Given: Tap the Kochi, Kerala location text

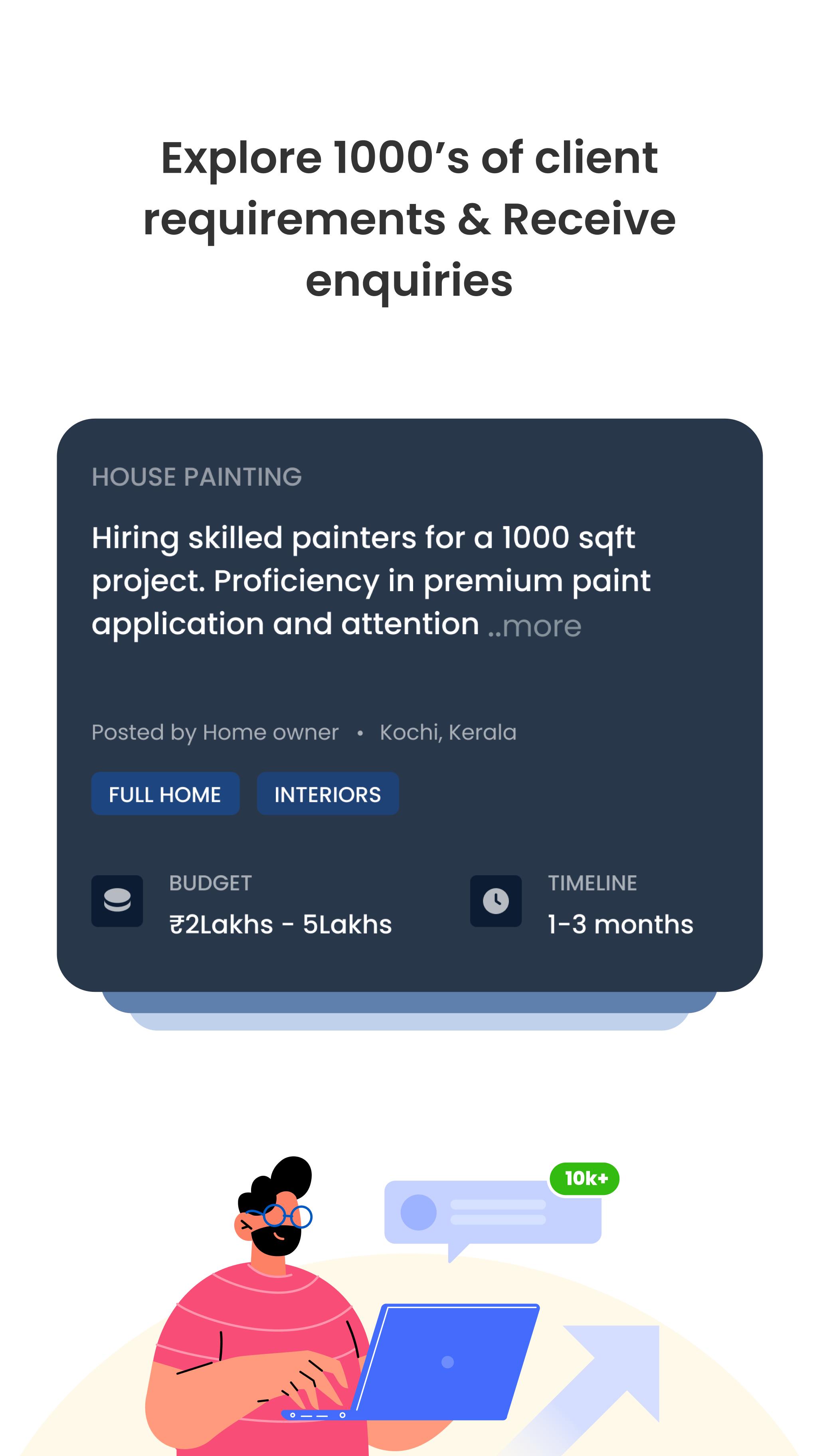Looking at the screenshot, I should (448, 732).
